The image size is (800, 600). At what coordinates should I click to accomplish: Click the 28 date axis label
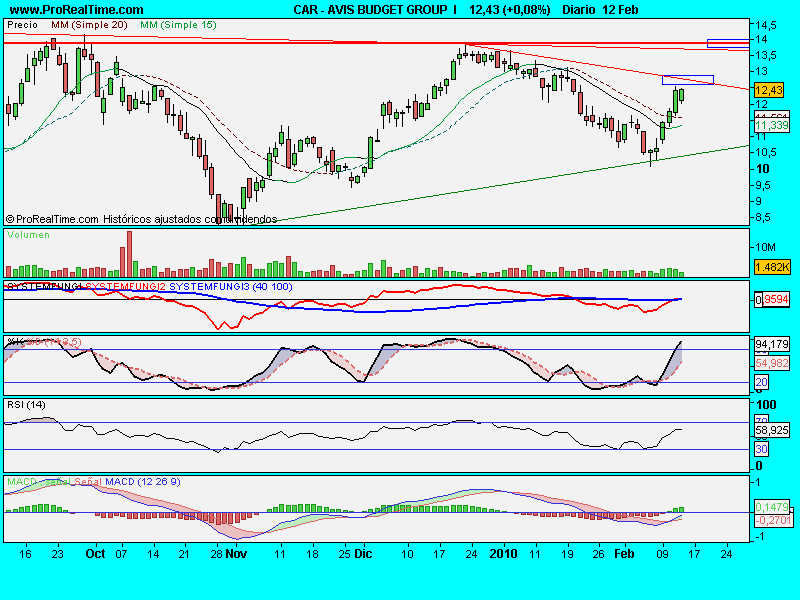click(216, 554)
